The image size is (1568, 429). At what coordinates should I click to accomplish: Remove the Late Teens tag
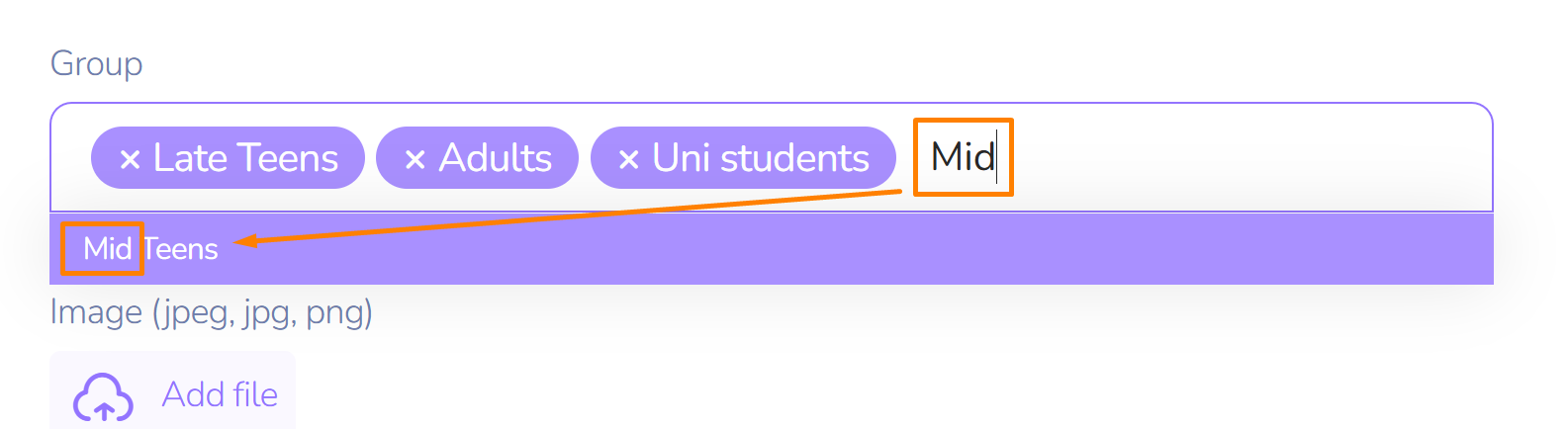[x=130, y=159]
